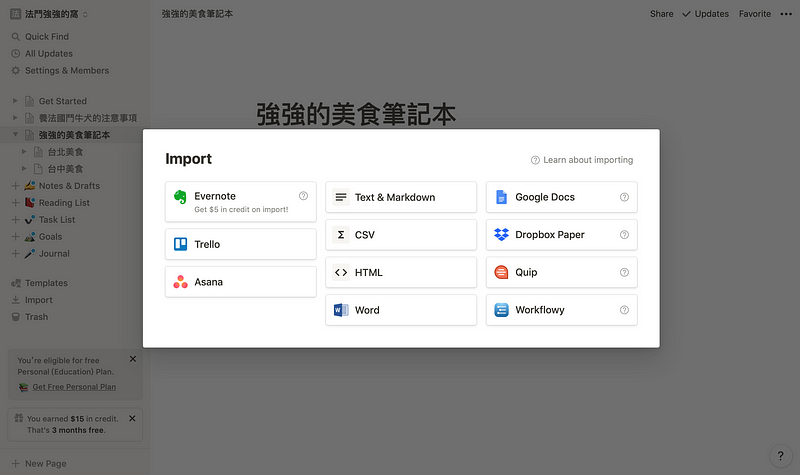
Task: Open Google Docs help question icon
Action: pyautogui.click(x=624, y=197)
